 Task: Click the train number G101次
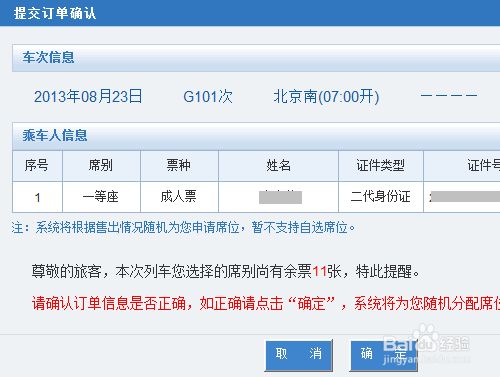point(208,97)
